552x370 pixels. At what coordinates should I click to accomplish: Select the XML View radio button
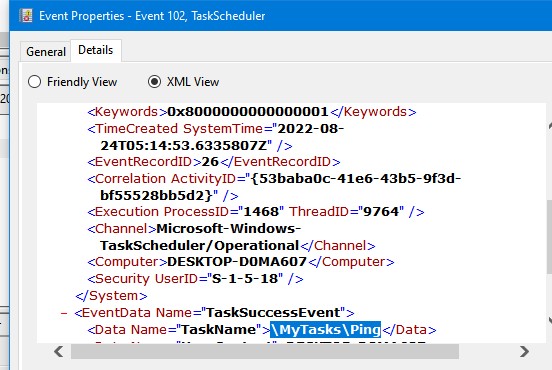tap(154, 82)
